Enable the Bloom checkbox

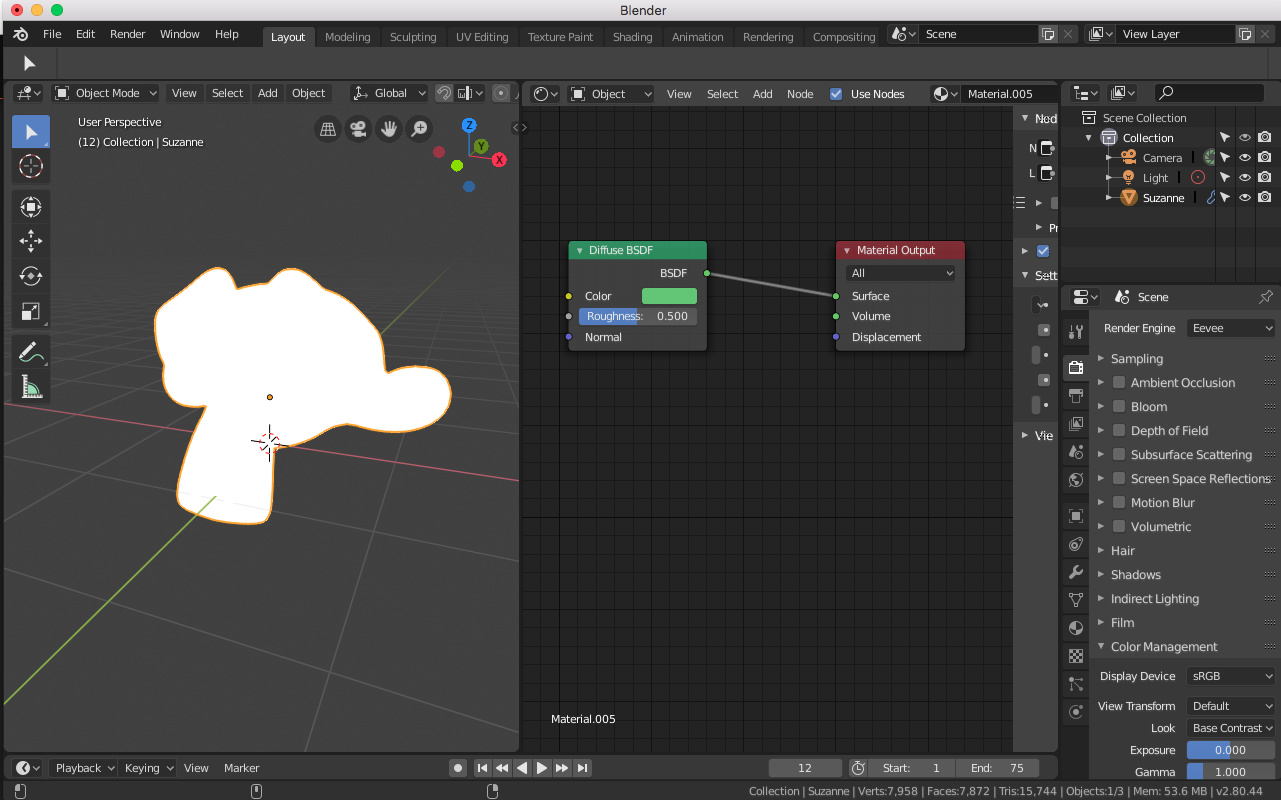[1118, 406]
